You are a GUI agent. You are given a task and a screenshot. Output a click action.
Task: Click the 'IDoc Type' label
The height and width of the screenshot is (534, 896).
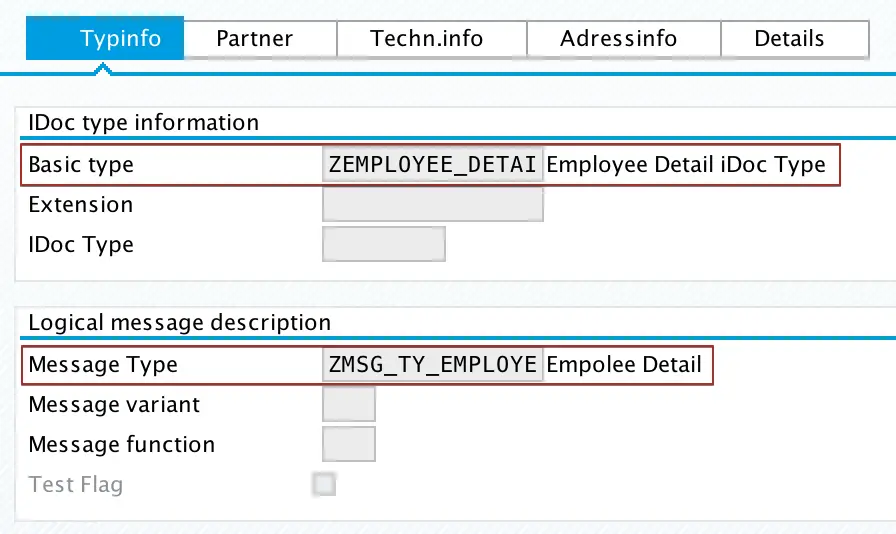[81, 245]
